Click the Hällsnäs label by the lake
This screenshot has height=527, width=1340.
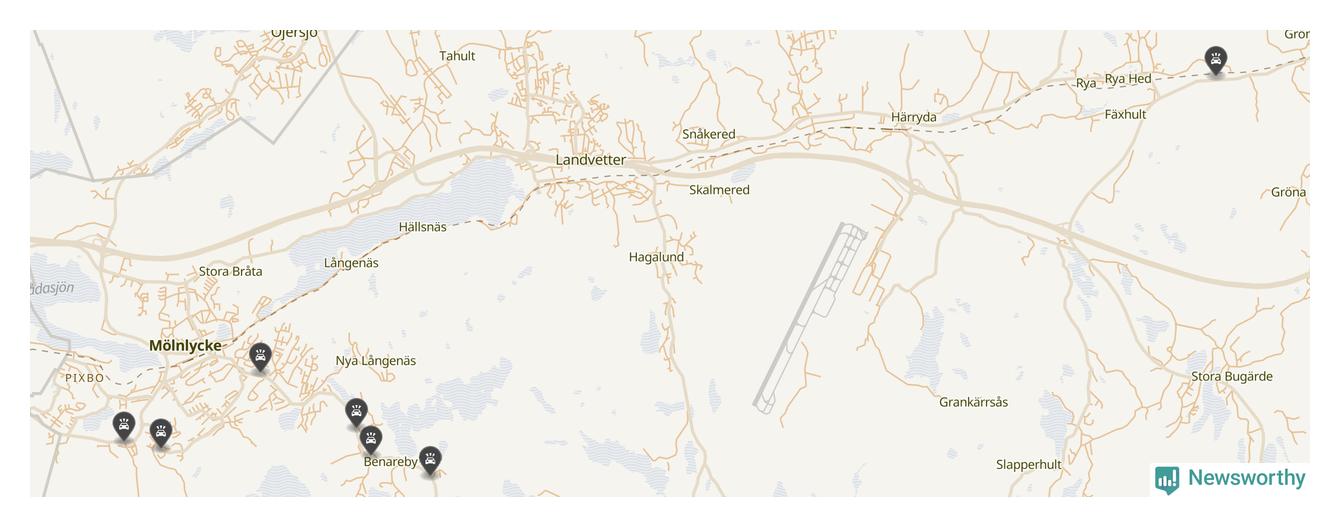[423, 227]
